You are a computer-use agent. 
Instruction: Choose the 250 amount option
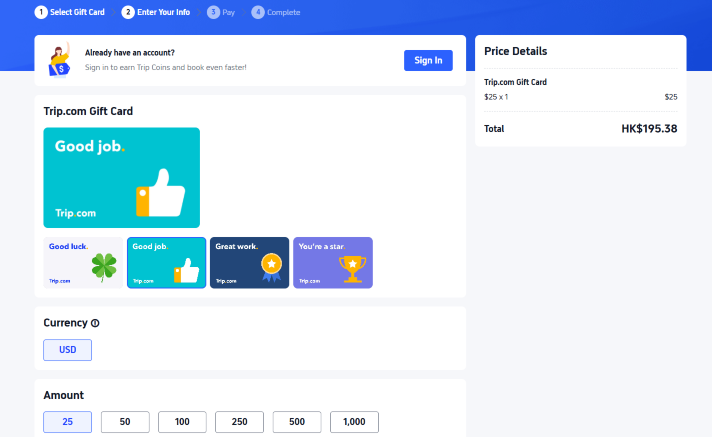(x=239, y=422)
